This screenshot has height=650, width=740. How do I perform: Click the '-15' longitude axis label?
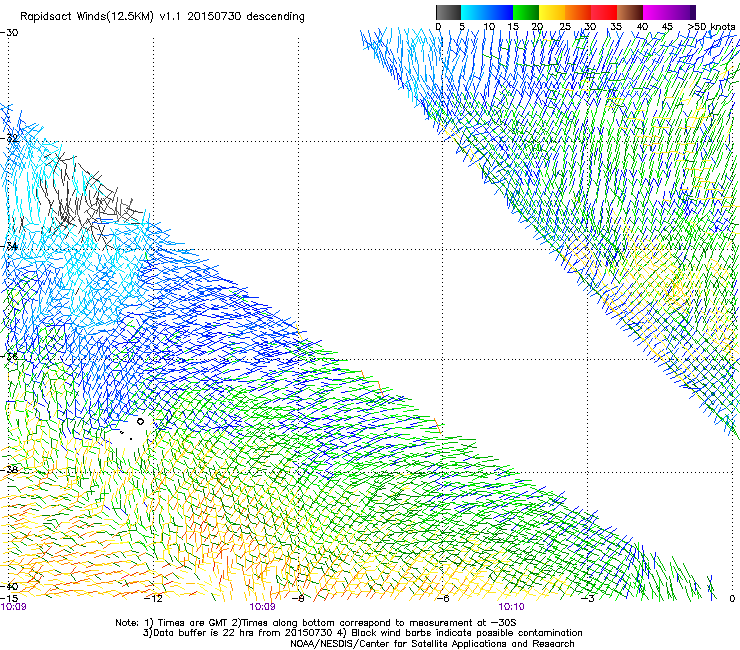tap(9, 598)
